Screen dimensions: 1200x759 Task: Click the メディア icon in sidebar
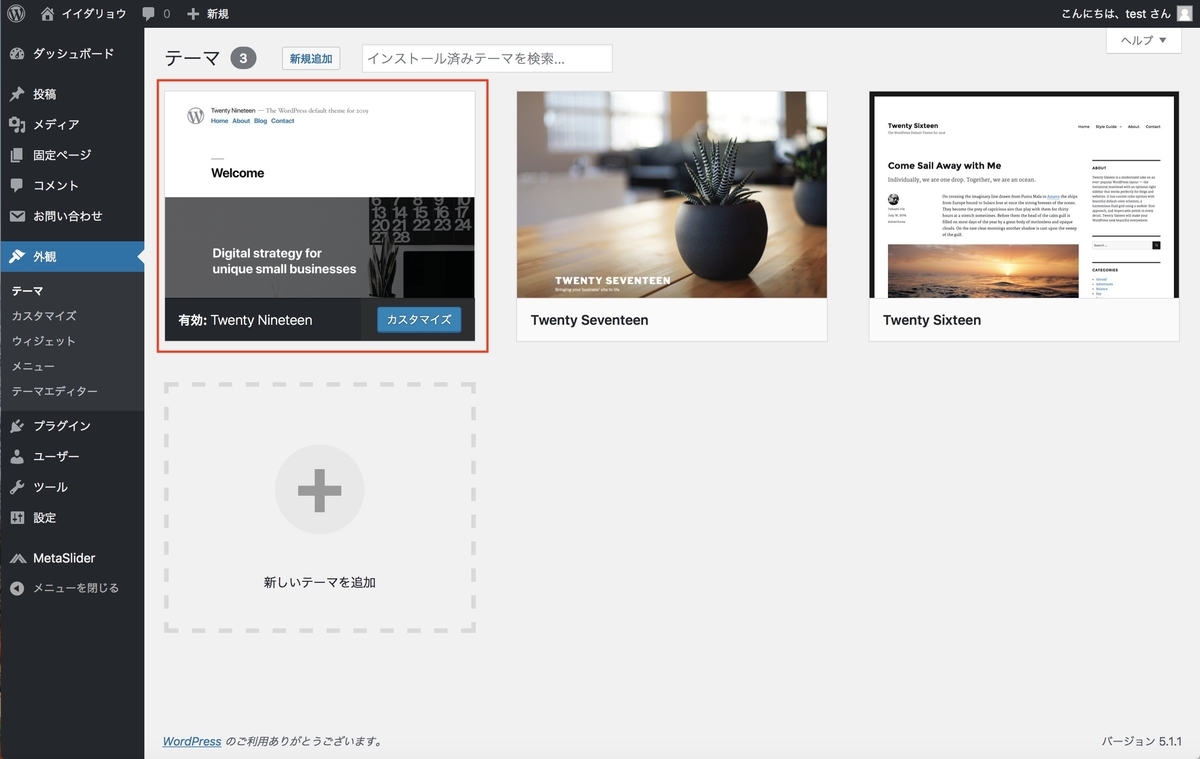[17, 125]
